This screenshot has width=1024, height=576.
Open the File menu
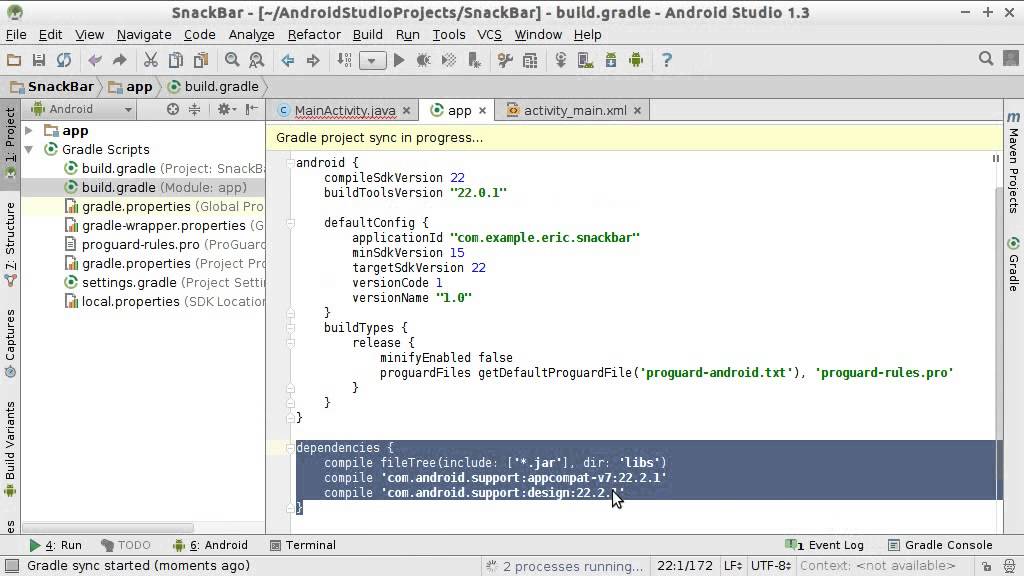pyautogui.click(x=16, y=35)
